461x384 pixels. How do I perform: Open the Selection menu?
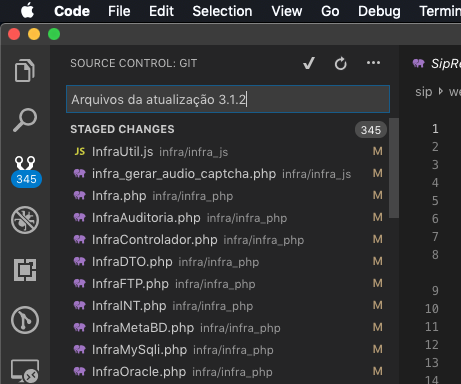(222, 11)
